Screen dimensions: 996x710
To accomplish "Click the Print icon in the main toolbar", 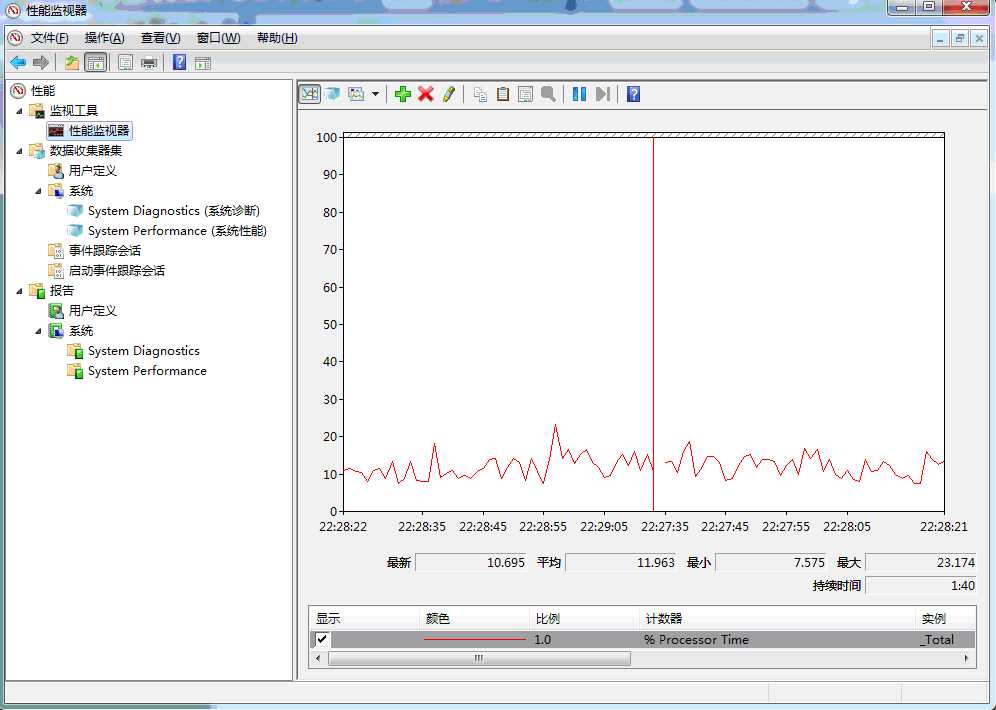I will pos(149,62).
